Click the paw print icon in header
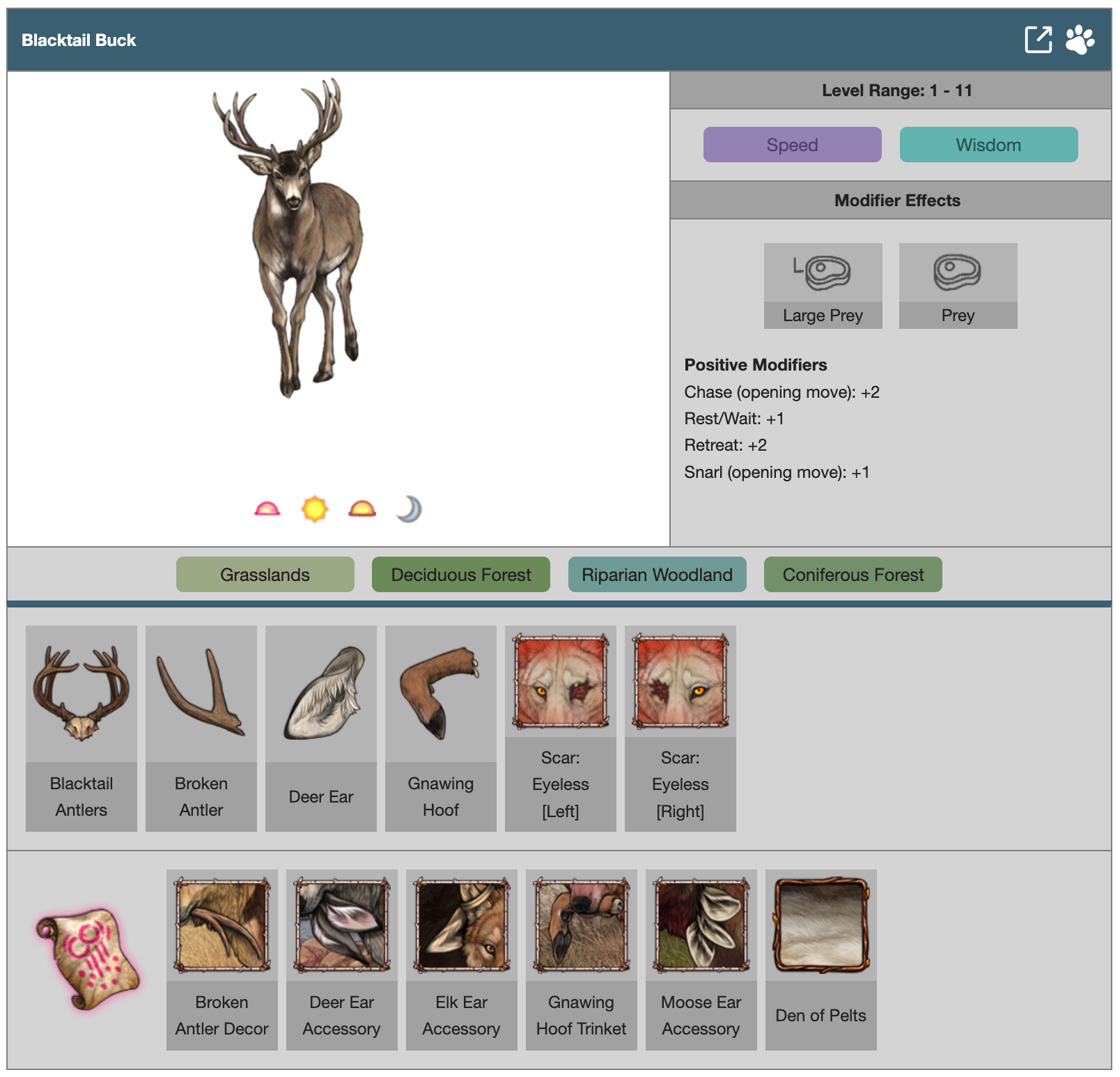 coord(1080,40)
